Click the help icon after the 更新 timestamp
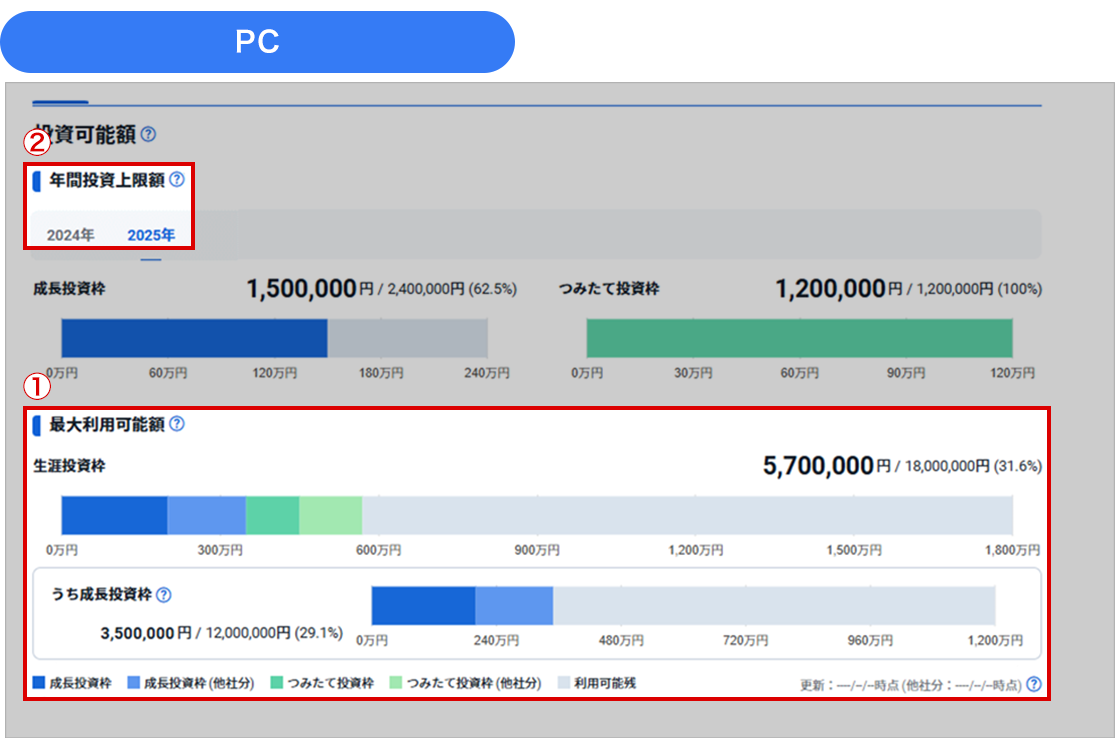 [1034, 685]
